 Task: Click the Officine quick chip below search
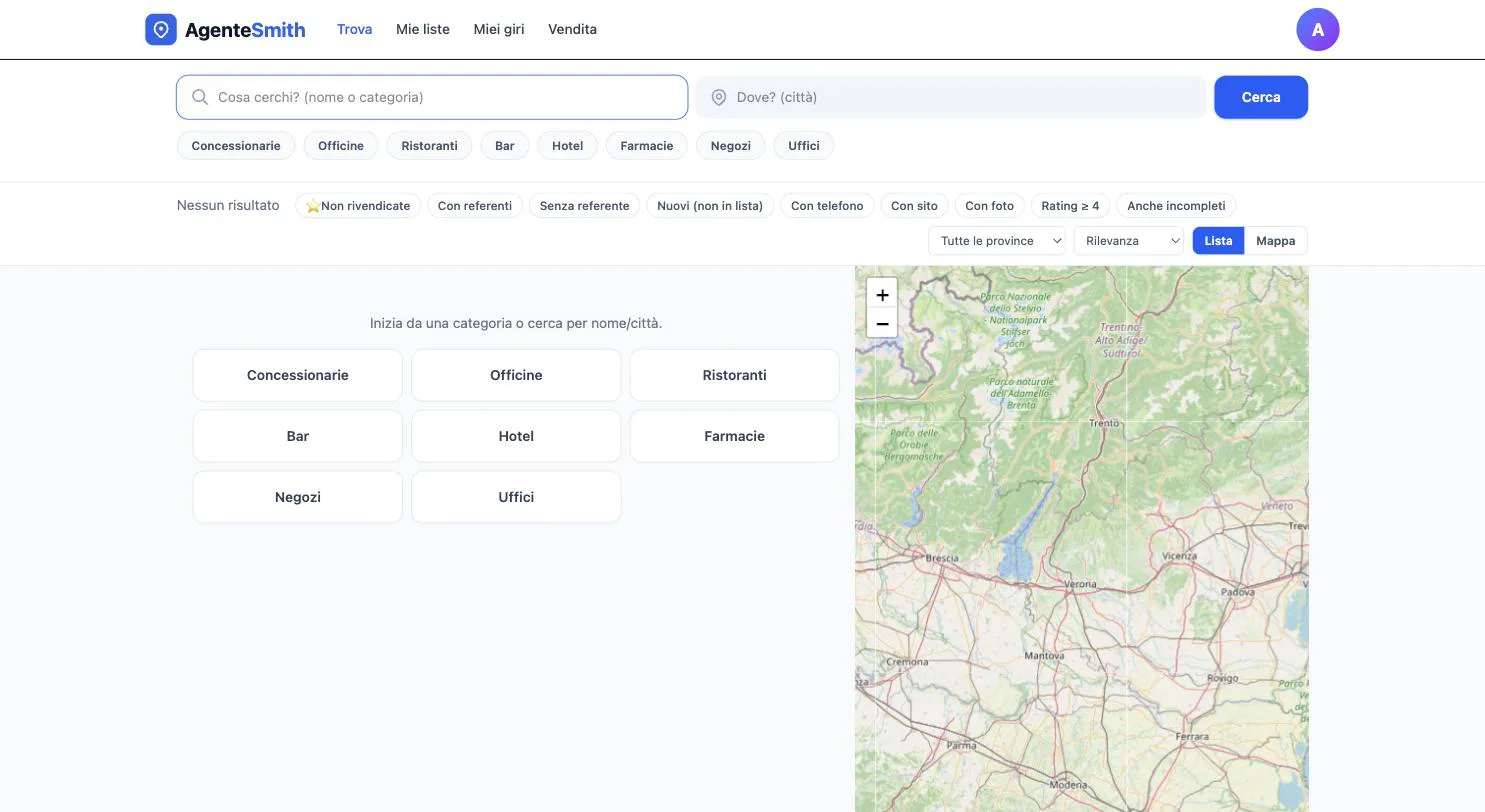coord(341,146)
